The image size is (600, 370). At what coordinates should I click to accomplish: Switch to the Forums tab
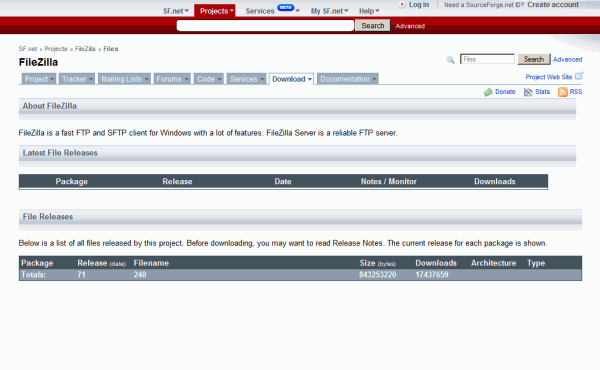point(172,79)
